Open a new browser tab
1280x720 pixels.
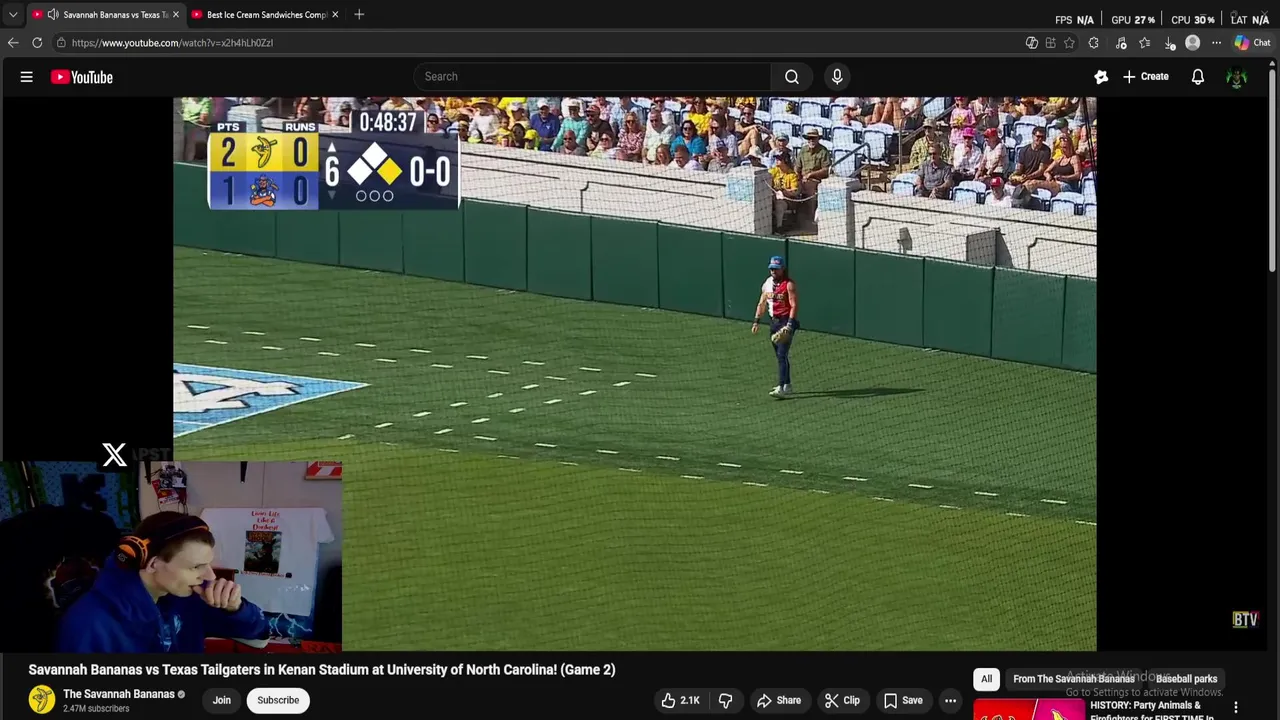pyautogui.click(x=359, y=15)
